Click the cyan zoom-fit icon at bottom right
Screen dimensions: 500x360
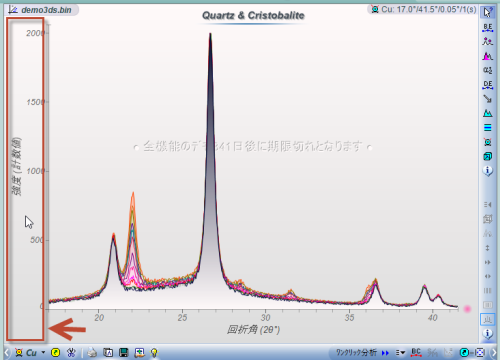pyautogui.click(x=464, y=352)
